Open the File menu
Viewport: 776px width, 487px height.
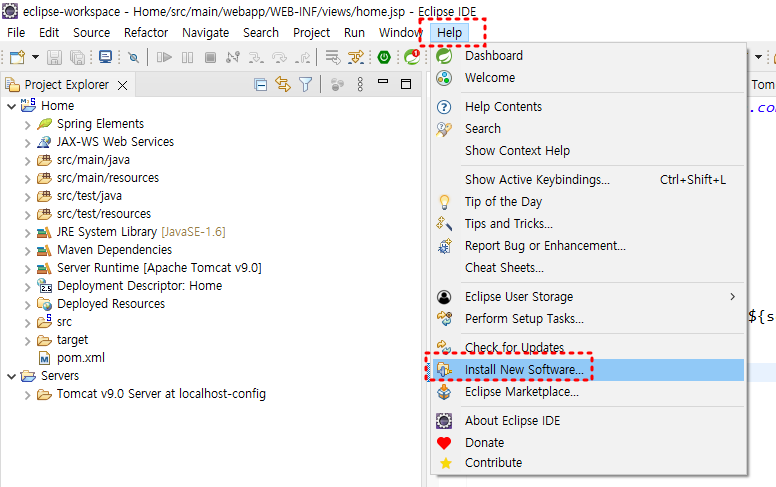click(x=16, y=33)
